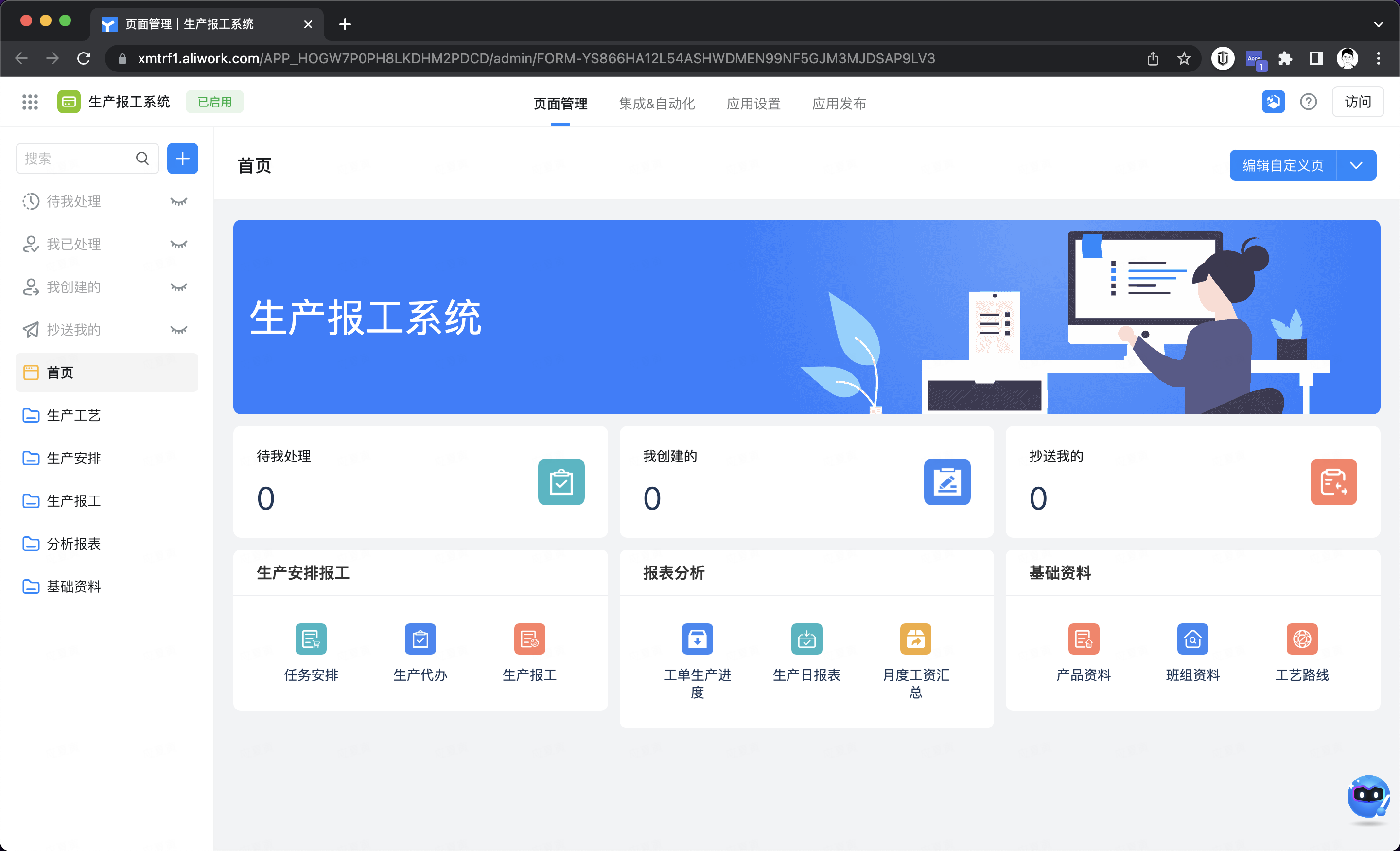
Task: Click the browser address bar URL
Action: [536, 58]
